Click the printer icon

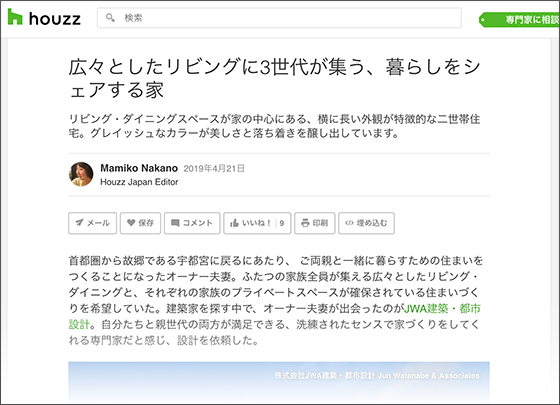tap(305, 223)
